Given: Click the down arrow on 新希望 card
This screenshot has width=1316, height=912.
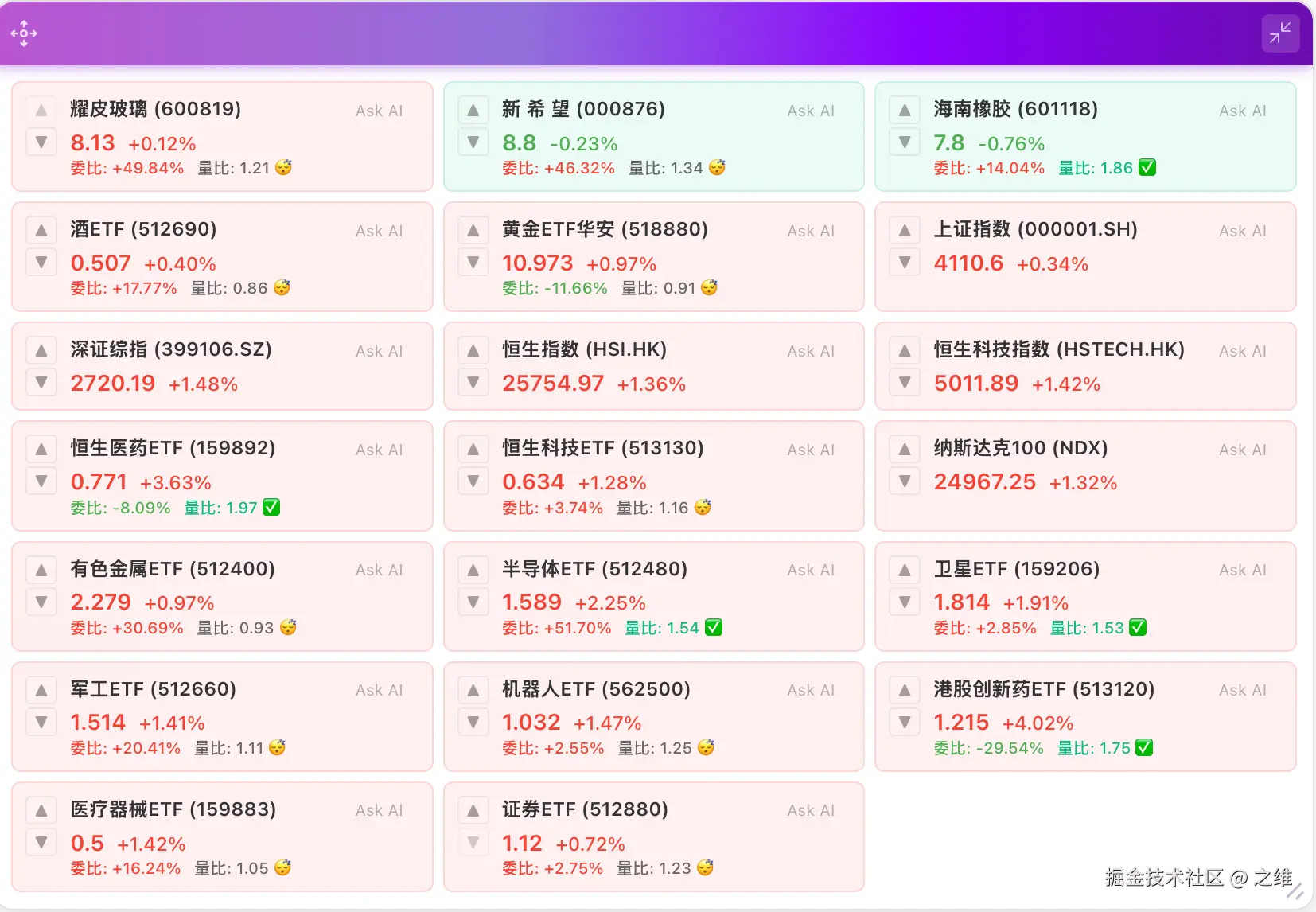Looking at the screenshot, I should point(473,142).
